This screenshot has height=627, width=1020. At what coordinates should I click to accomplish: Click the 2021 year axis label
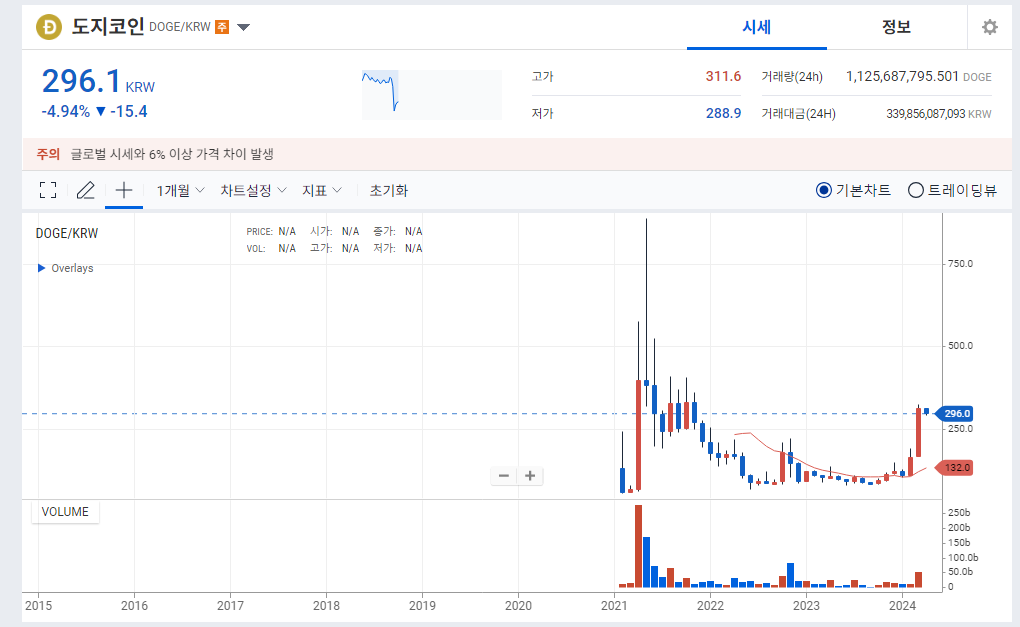coord(614,606)
